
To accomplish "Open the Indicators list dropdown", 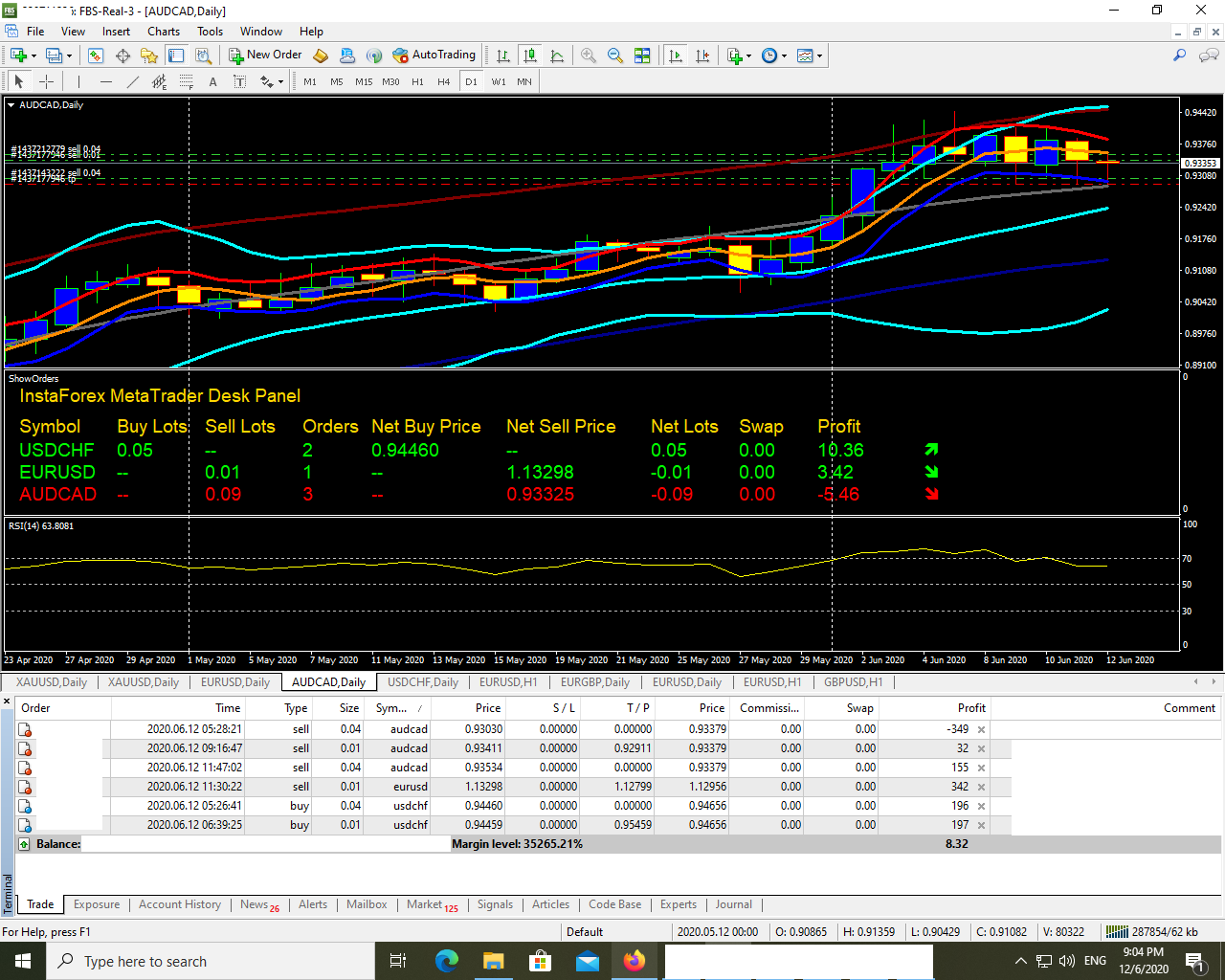I will click(738, 56).
